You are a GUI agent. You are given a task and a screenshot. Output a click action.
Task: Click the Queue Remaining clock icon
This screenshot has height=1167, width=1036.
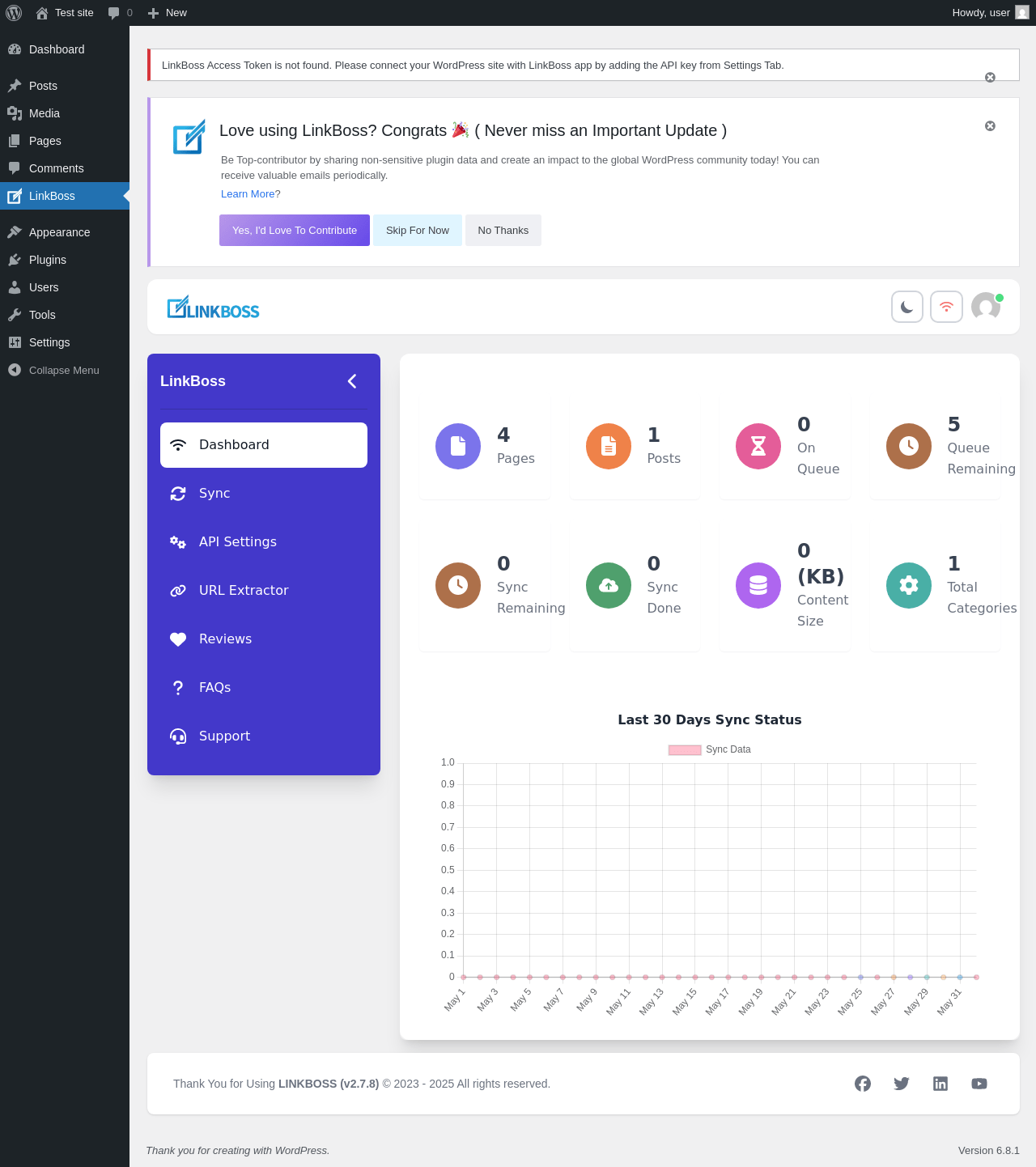[909, 446]
